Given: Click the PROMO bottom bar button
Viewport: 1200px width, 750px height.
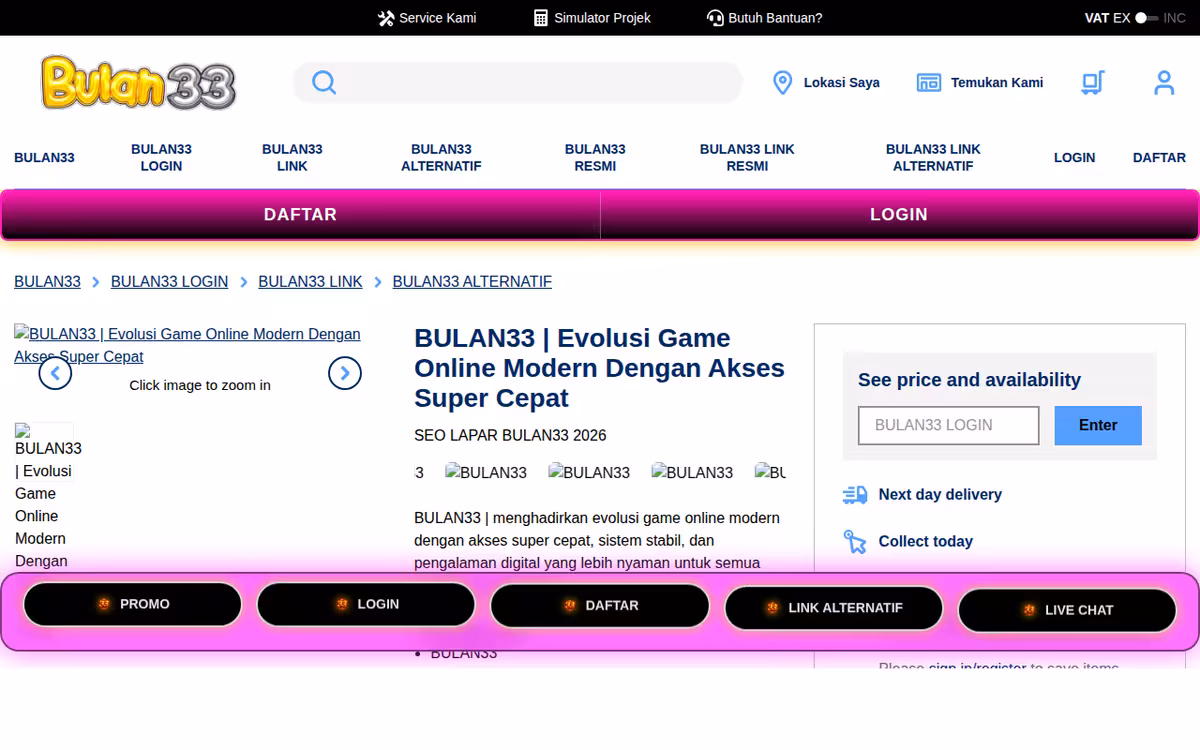Looking at the screenshot, I should coord(133,604).
